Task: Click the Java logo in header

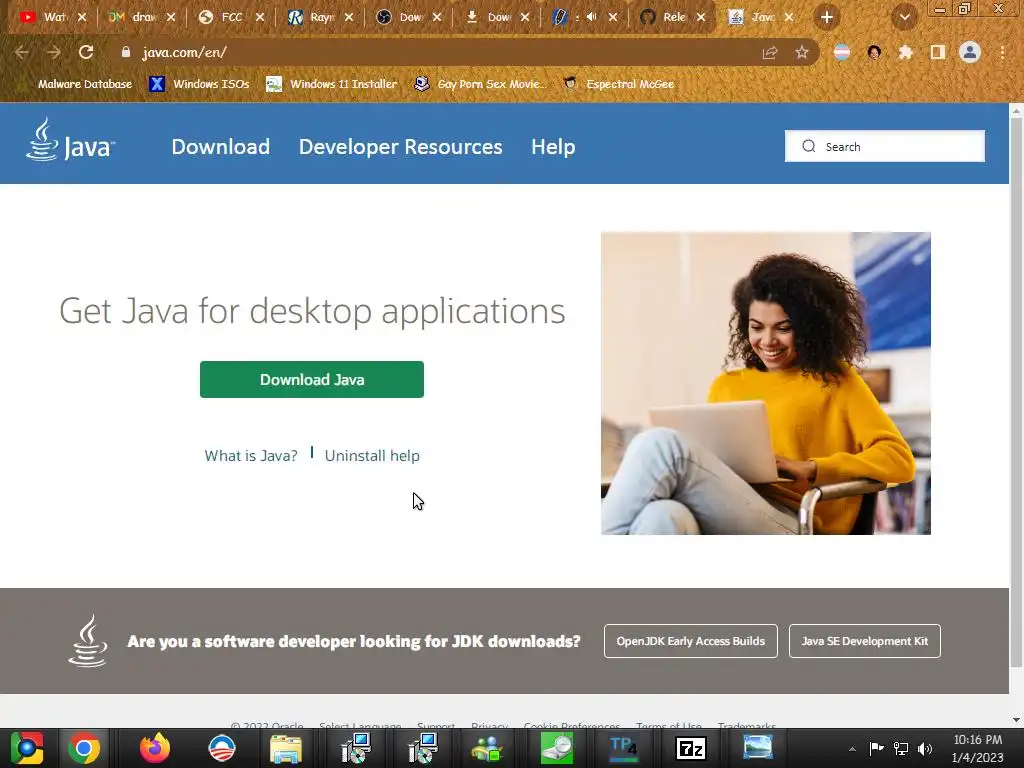Action: click(x=70, y=139)
